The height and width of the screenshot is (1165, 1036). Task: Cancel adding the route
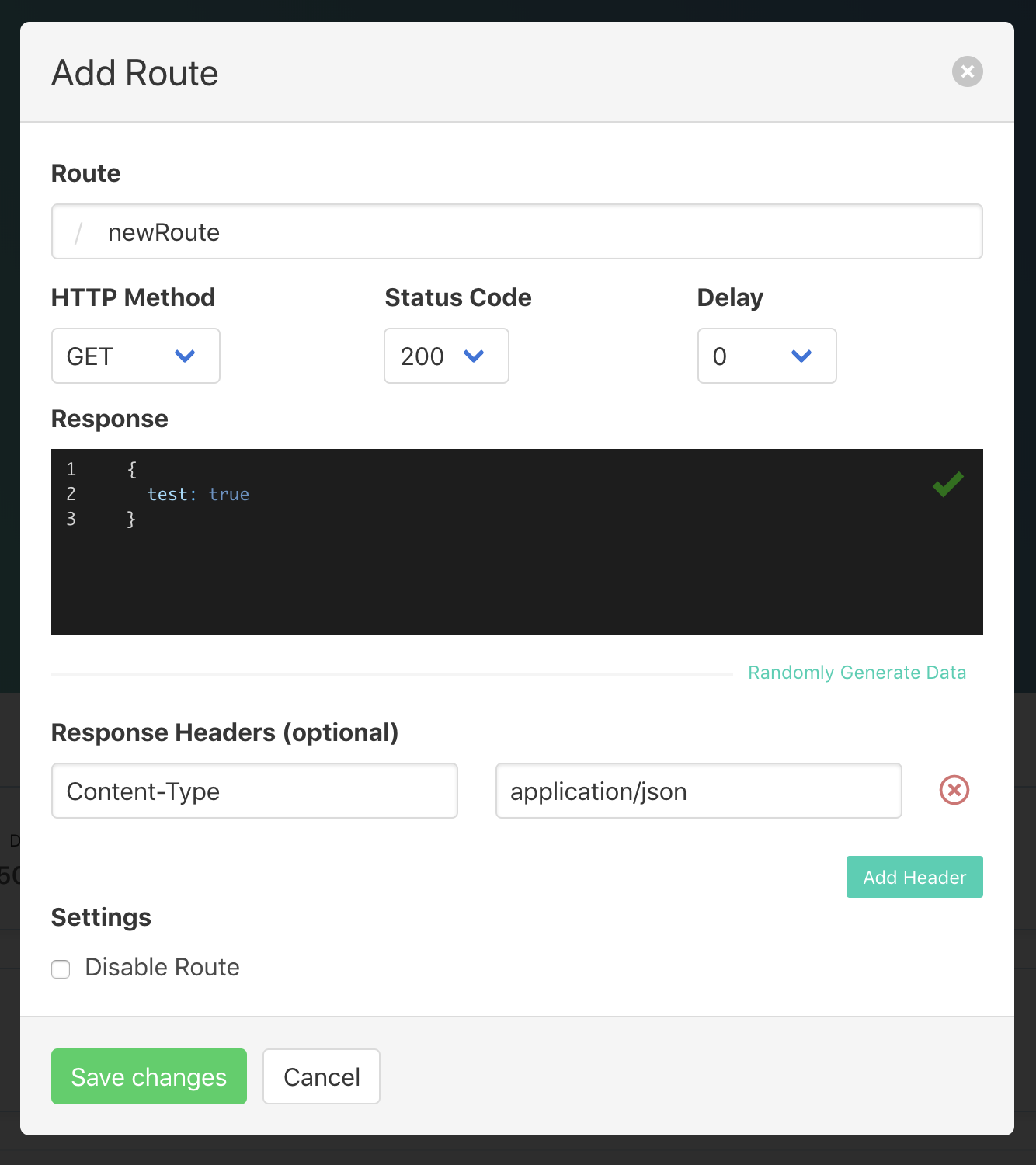322,1076
